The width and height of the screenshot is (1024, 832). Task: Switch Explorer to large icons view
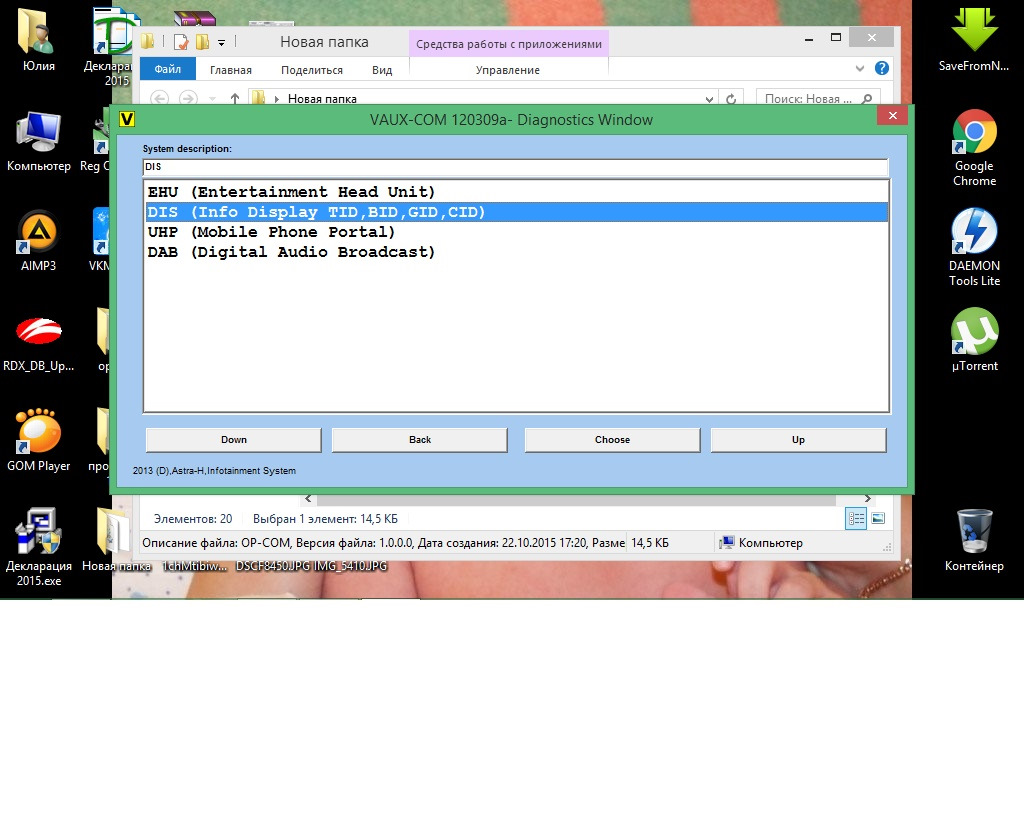coord(878,519)
